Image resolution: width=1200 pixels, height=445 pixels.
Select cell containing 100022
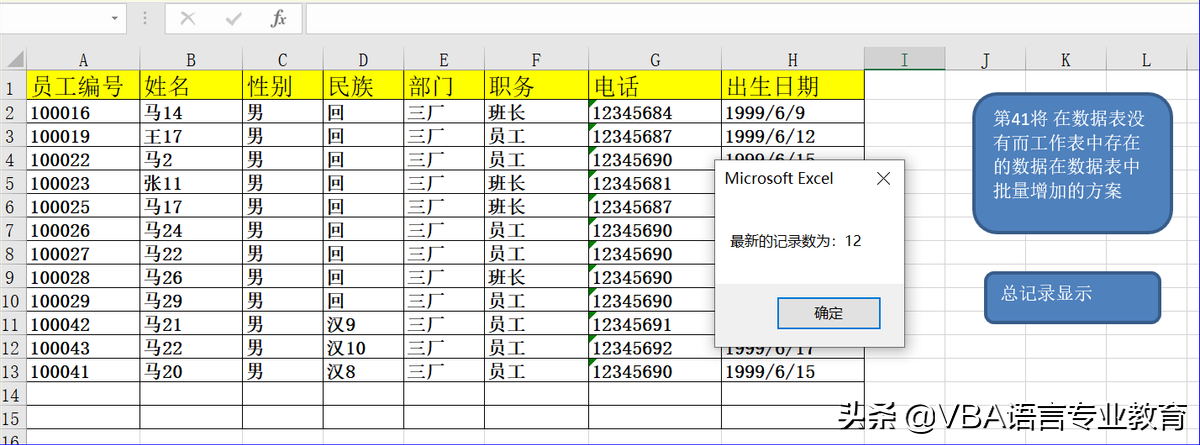coord(83,159)
